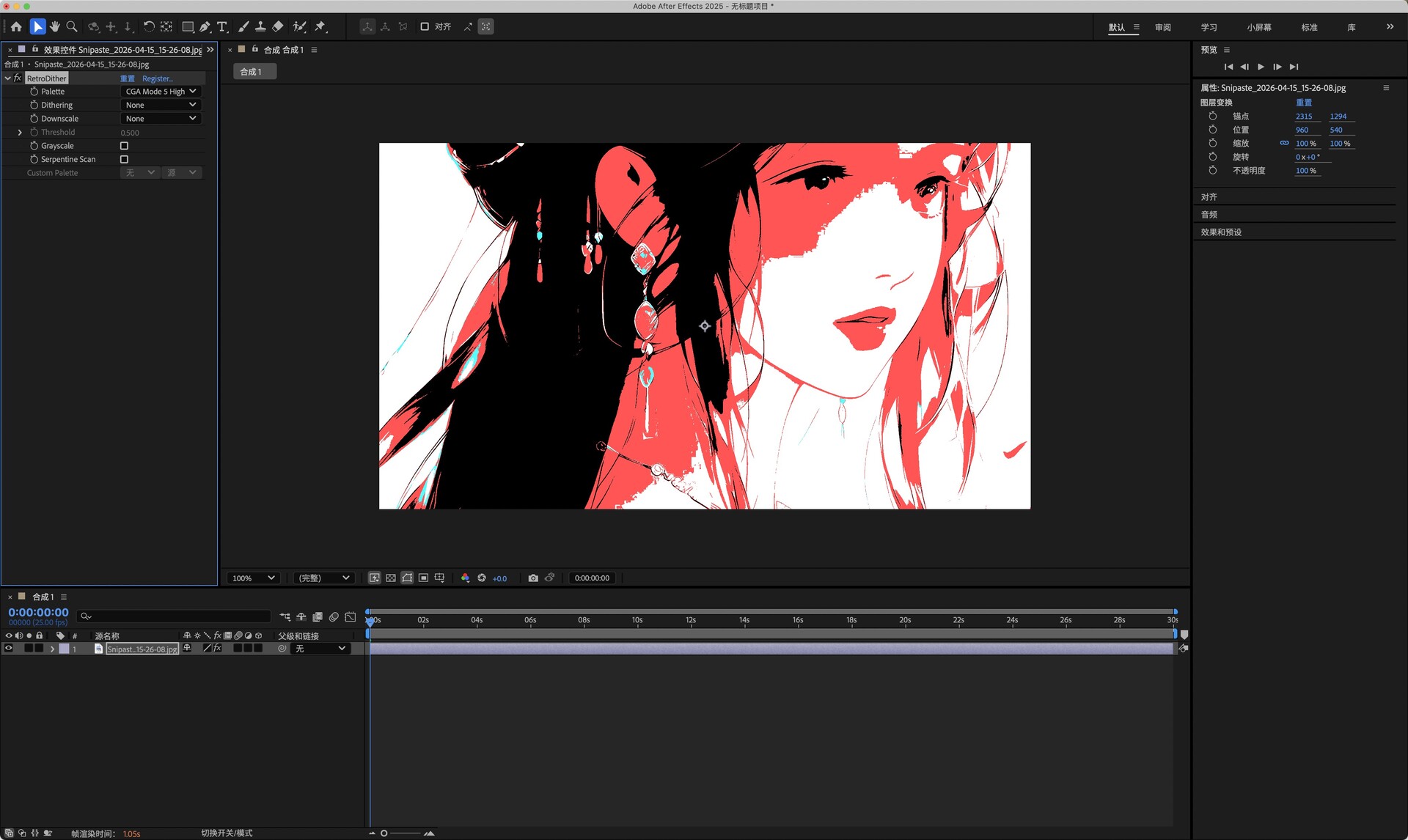The width and height of the screenshot is (1408, 840).
Task: Select the Brush tool
Action: pyautogui.click(x=243, y=26)
